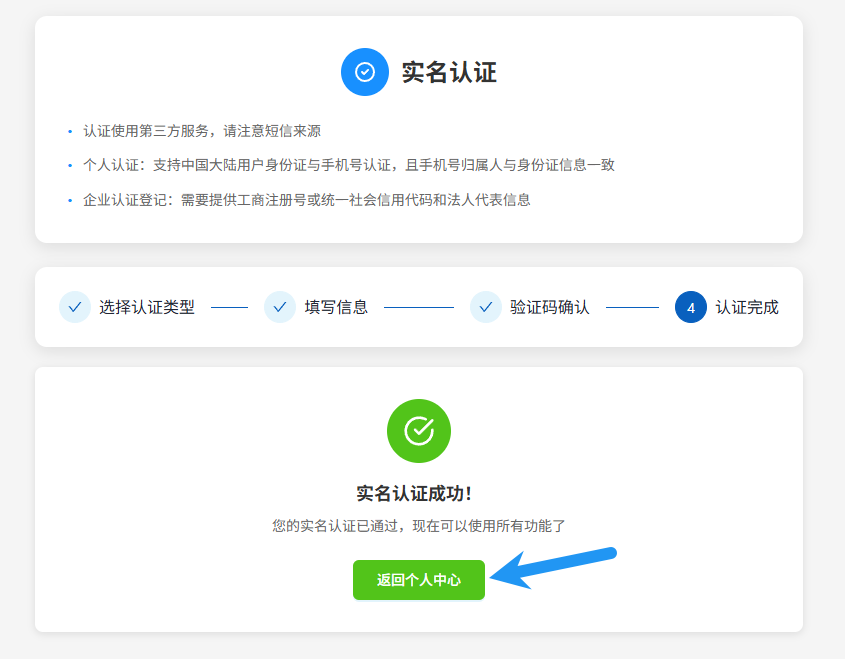
Task: Click the step 4 number circle
Action: [691, 307]
